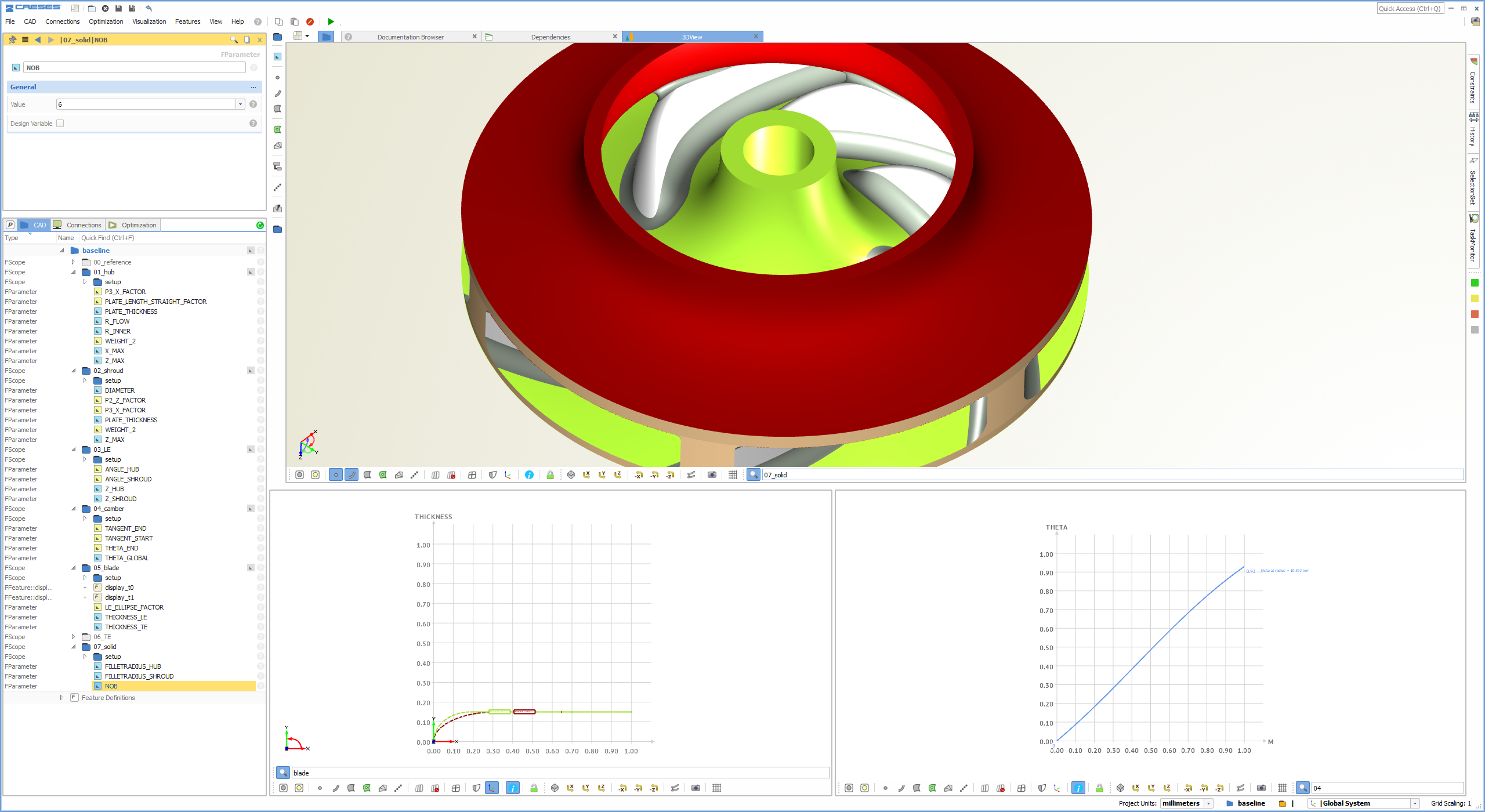Screen dimensions: 1485x812
Task: Open the TaskMonitor side panel
Action: click(x=1473, y=238)
